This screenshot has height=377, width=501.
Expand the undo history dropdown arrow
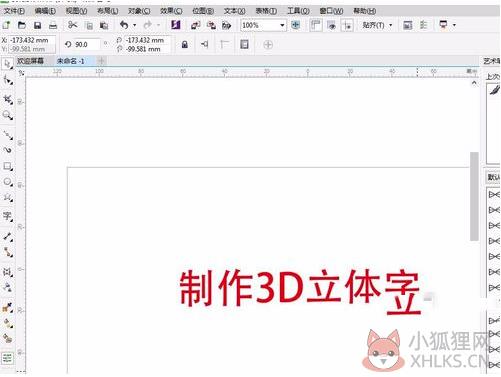134,25
